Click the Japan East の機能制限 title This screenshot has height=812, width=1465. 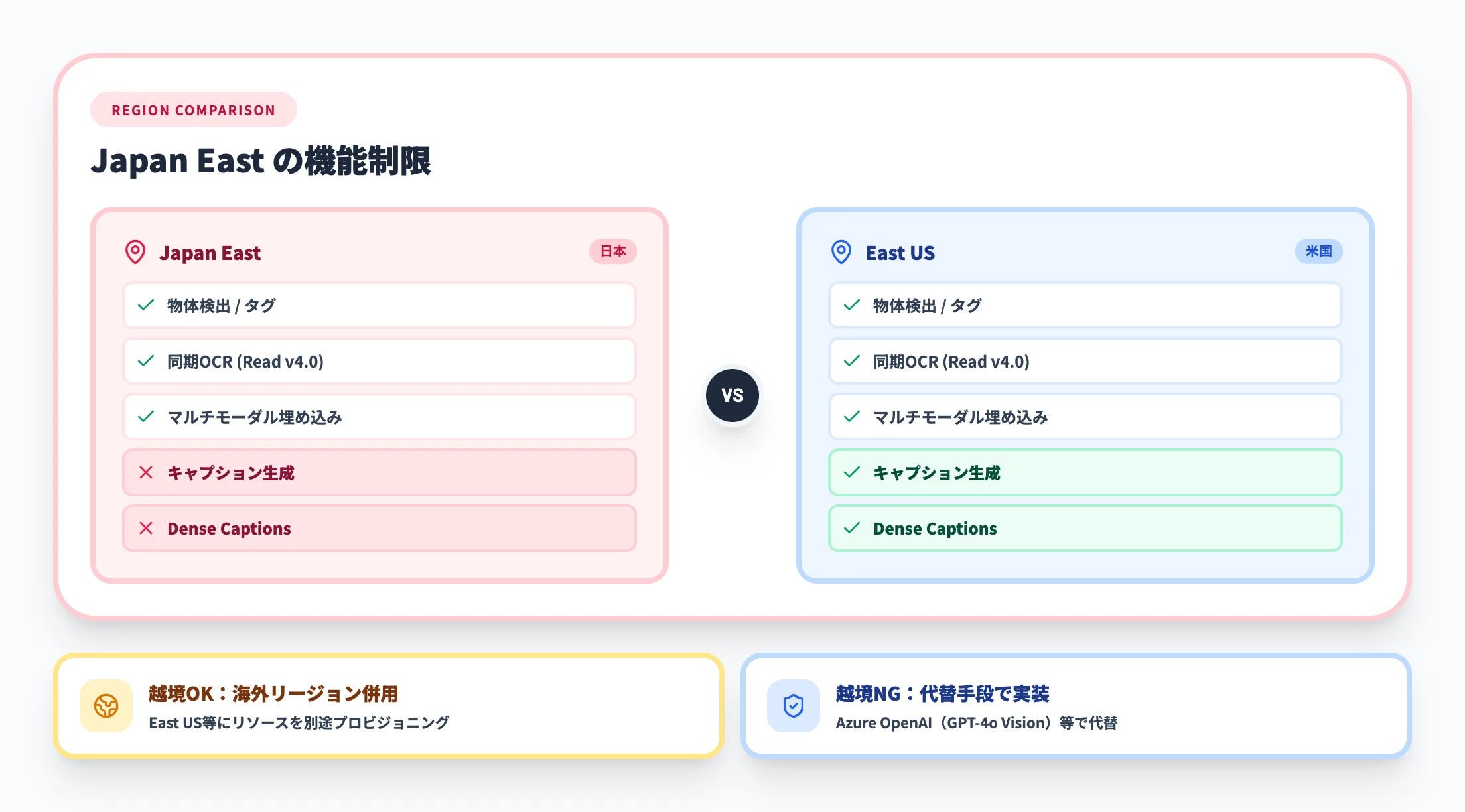(261, 161)
